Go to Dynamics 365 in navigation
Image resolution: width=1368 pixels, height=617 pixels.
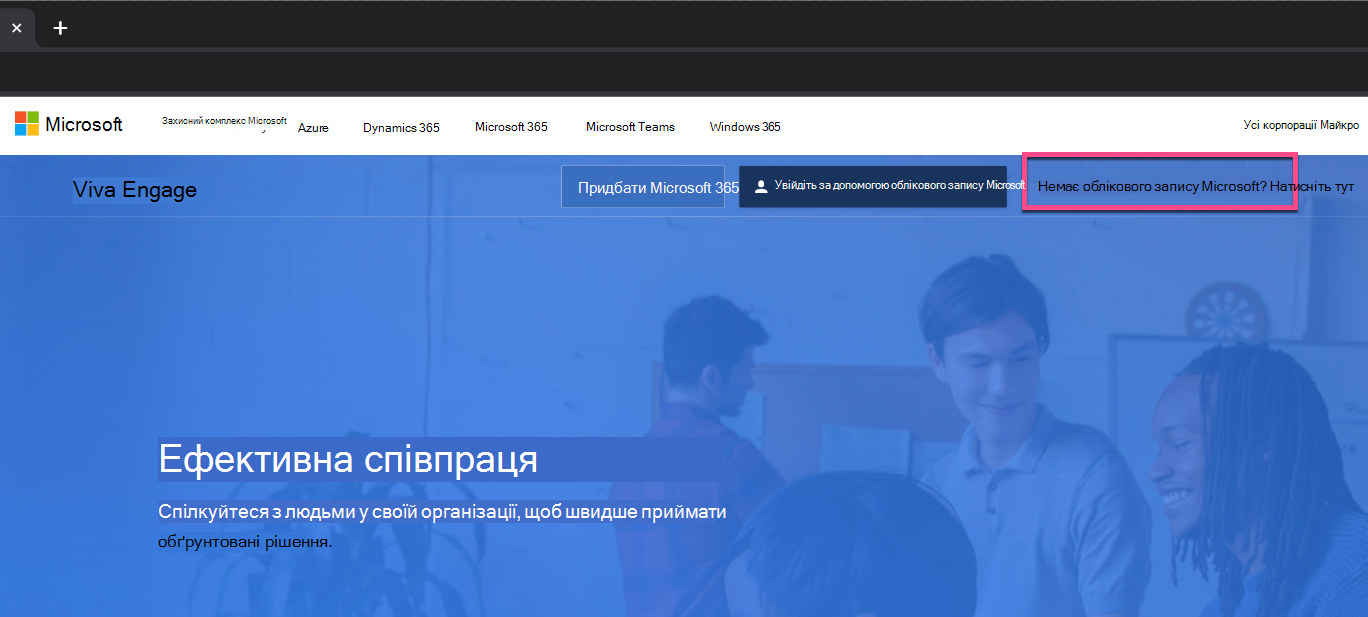click(401, 127)
